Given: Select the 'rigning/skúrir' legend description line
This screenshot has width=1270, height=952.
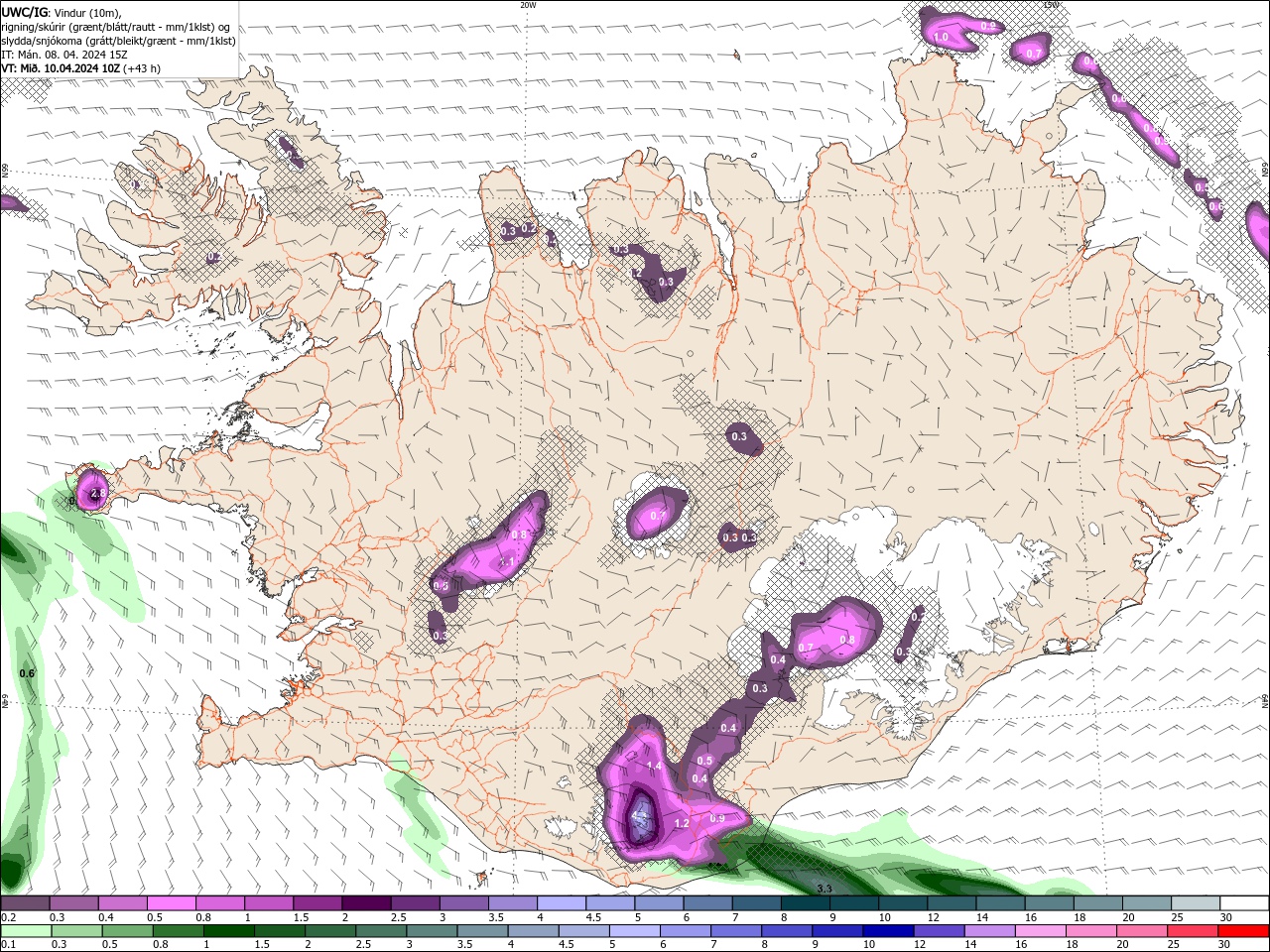Looking at the screenshot, I should pyautogui.click(x=117, y=27).
